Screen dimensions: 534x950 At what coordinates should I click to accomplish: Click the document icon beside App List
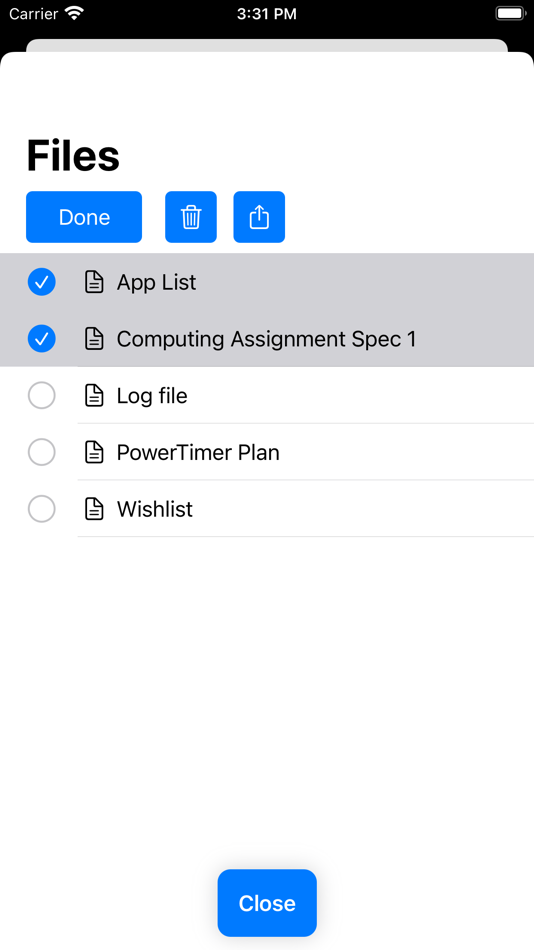[94, 282]
